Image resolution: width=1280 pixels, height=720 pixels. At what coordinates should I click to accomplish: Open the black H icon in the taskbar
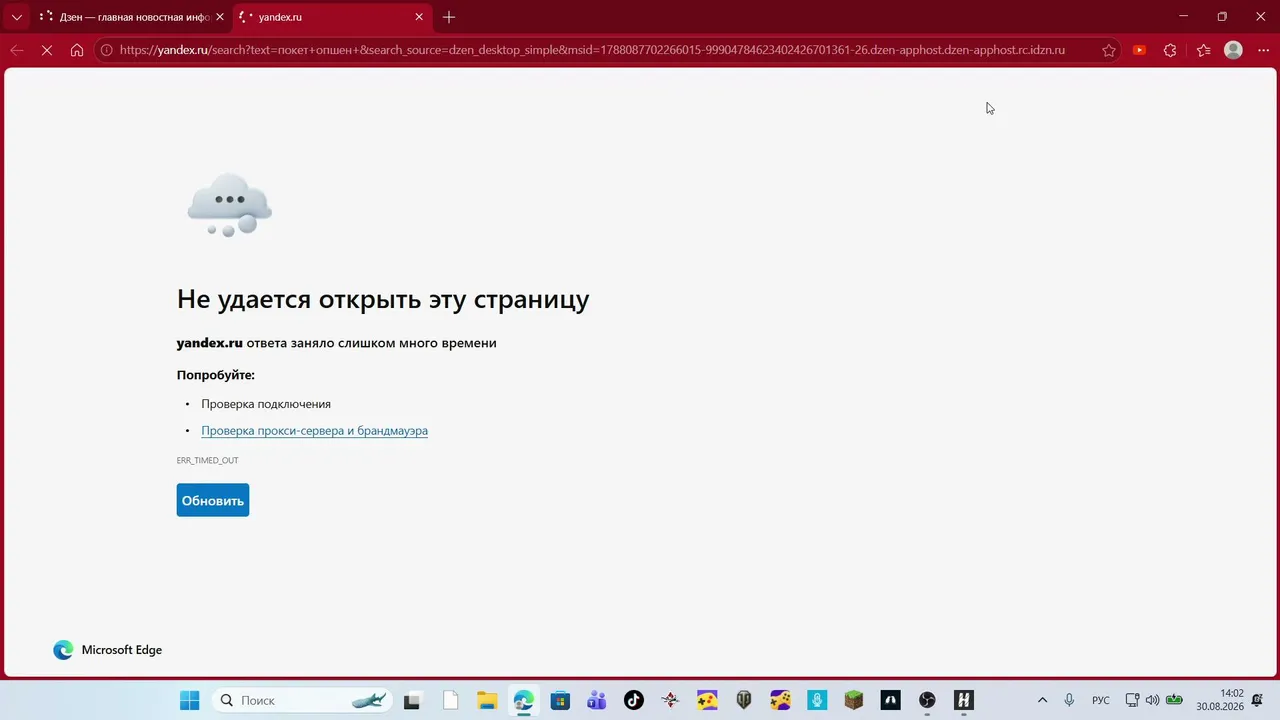[964, 700]
